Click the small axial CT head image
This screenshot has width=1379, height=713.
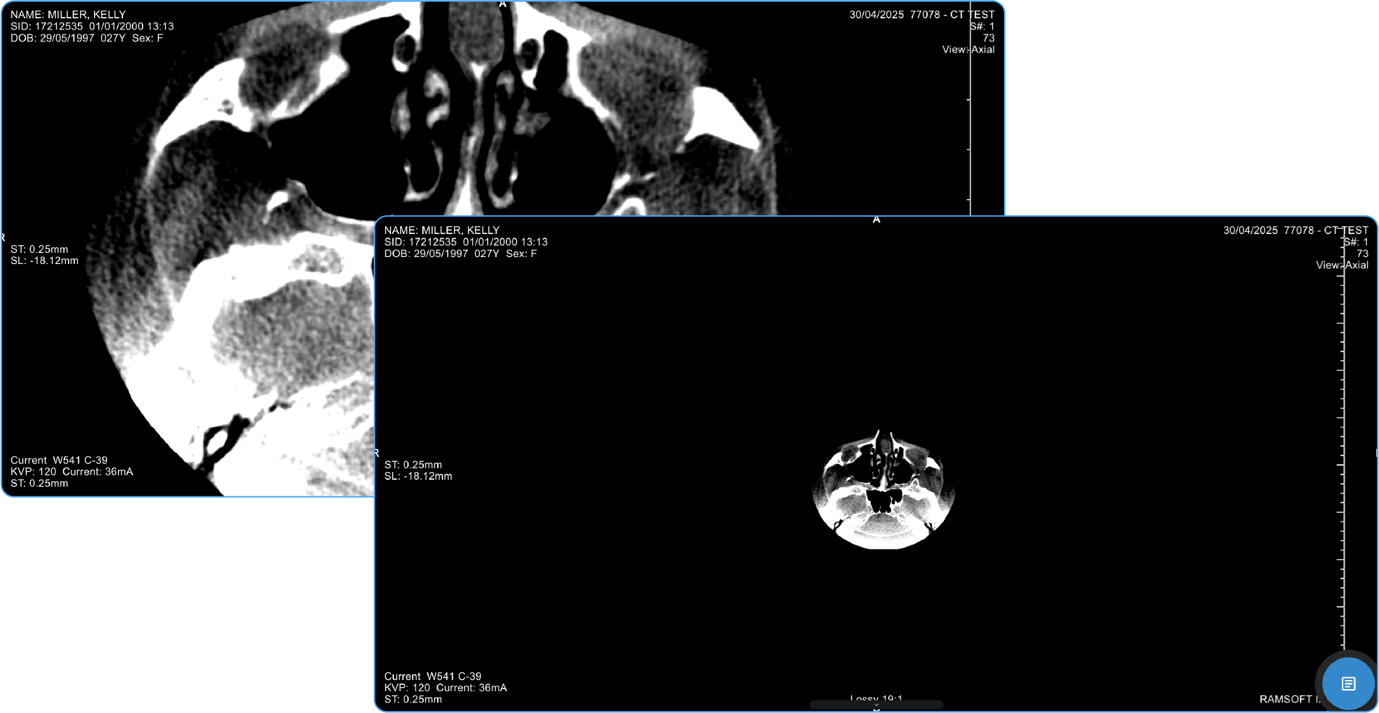(882, 490)
